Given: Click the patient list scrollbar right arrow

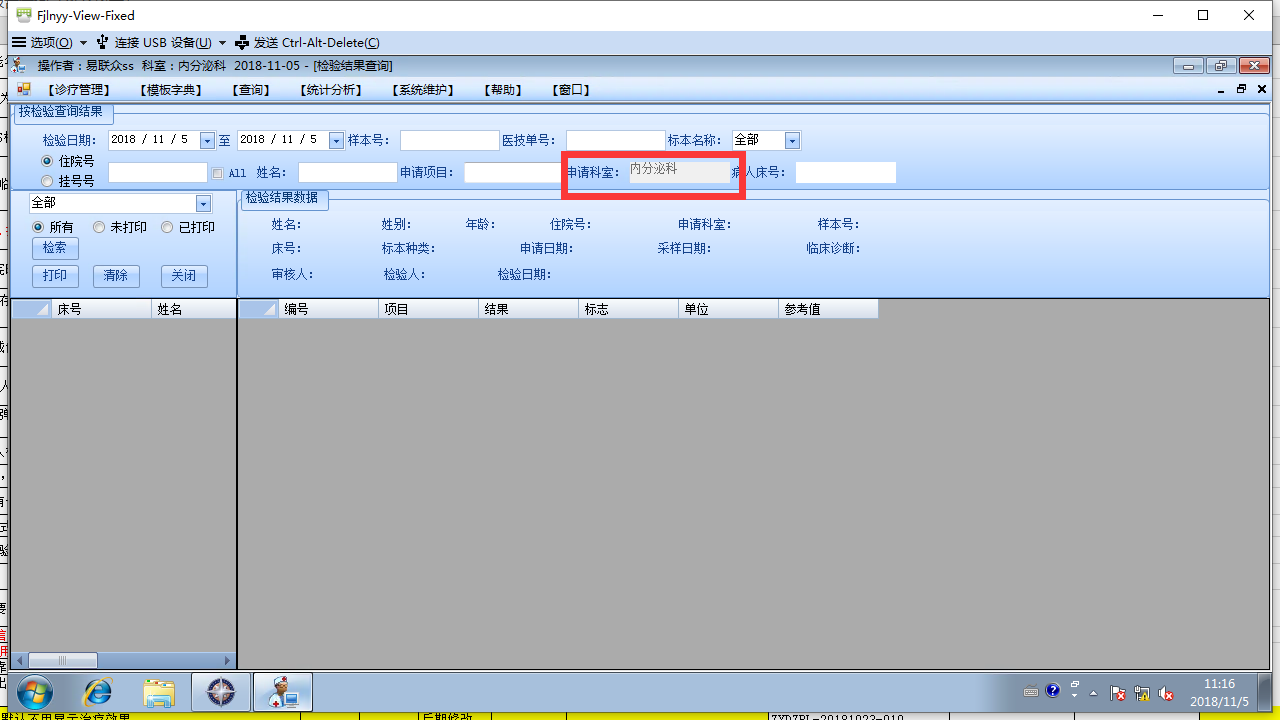Looking at the screenshot, I should [229, 661].
